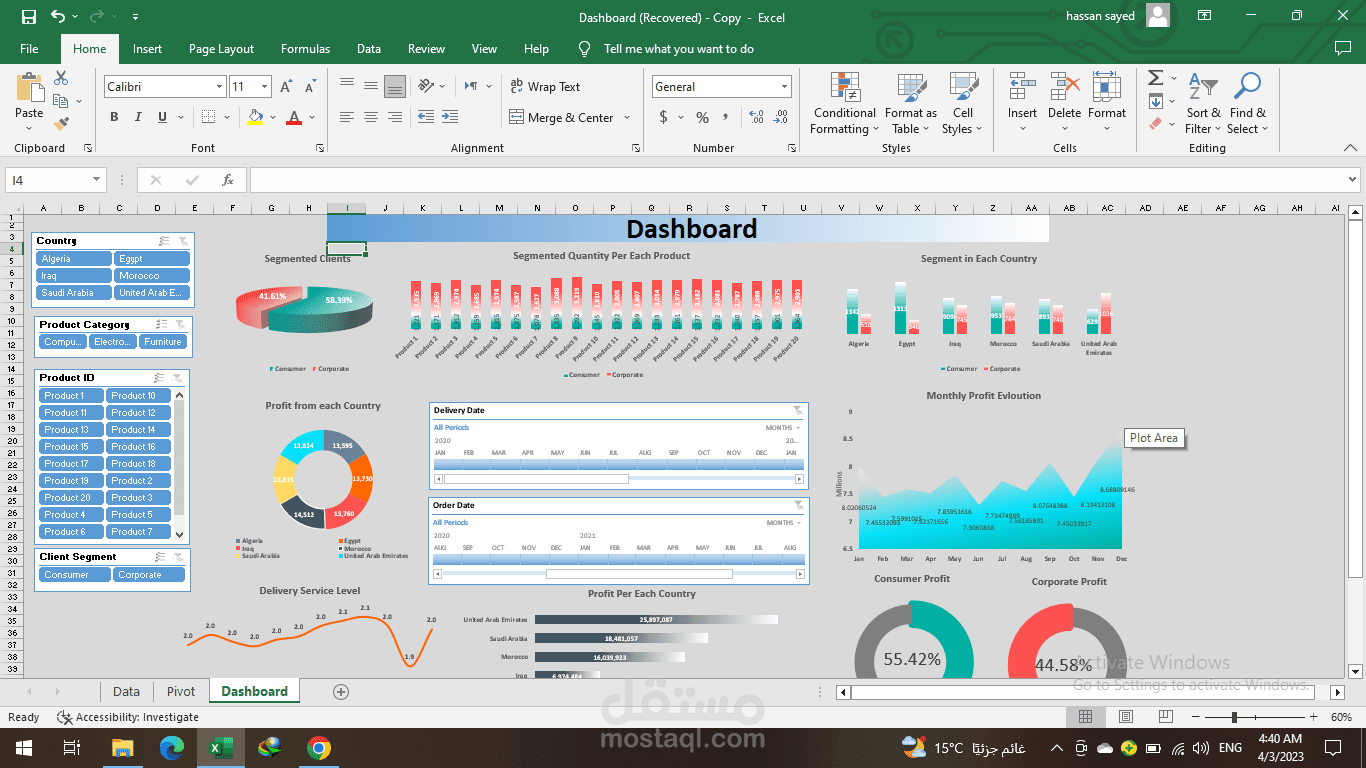Open the Formulas ribbon tab
1366x768 pixels.
point(305,49)
